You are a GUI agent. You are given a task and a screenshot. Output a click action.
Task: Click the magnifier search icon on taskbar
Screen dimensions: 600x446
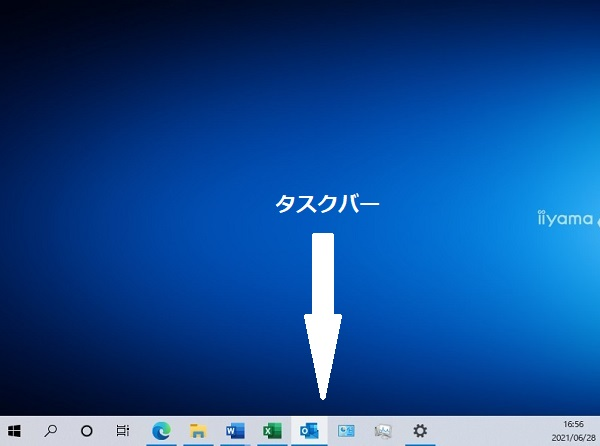click(x=51, y=431)
